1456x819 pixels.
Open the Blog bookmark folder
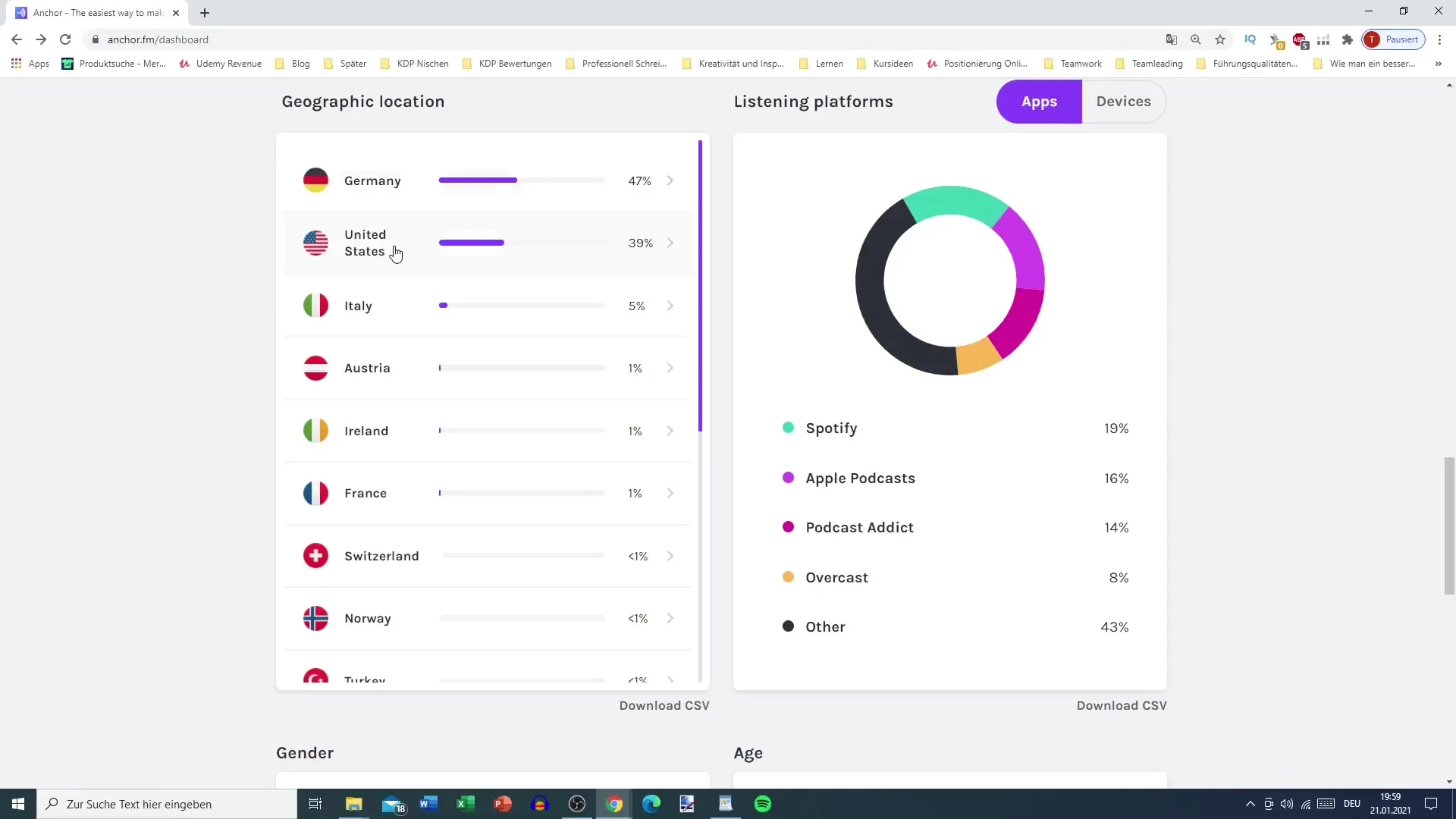293,64
